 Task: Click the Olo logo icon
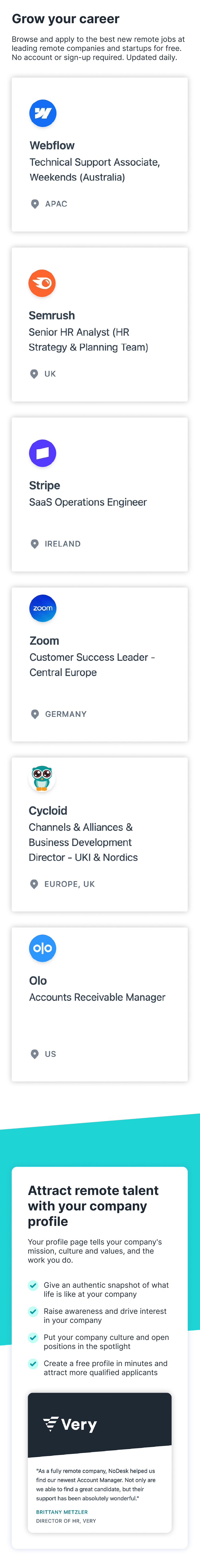43,948
